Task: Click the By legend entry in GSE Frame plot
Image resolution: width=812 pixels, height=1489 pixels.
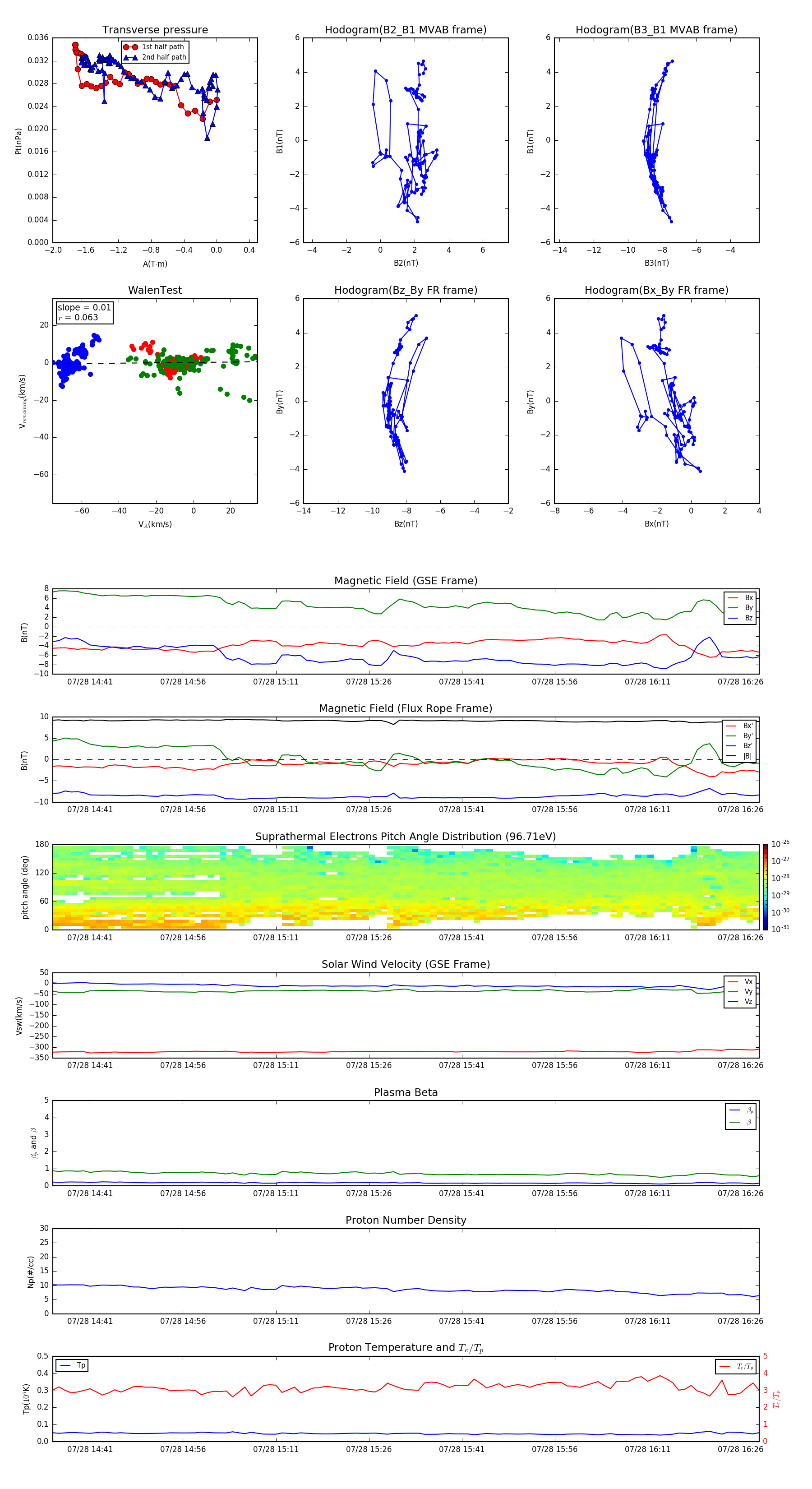Action: coord(741,608)
